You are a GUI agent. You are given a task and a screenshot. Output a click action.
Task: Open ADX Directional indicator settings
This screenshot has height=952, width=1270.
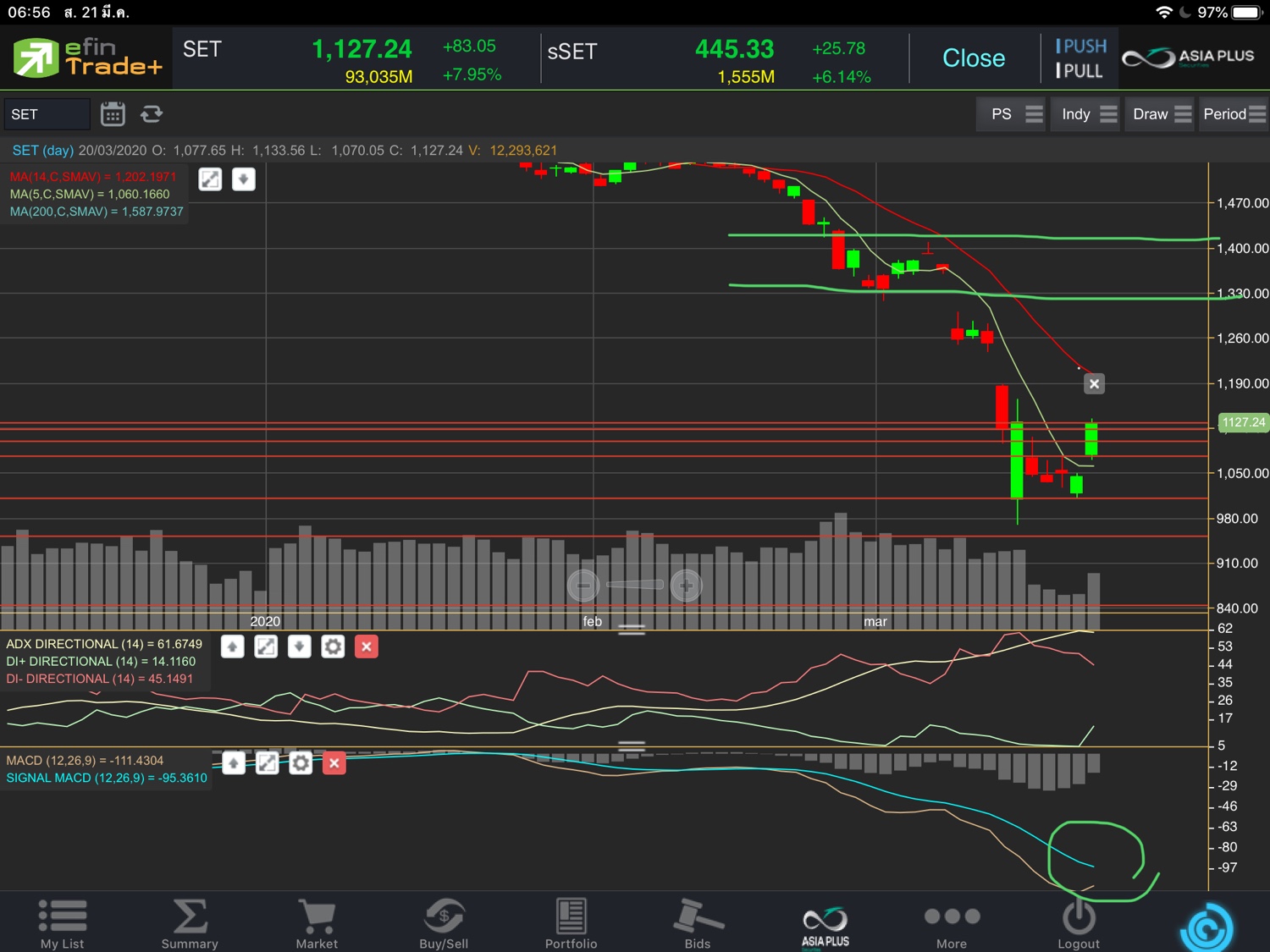tap(333, 647)
